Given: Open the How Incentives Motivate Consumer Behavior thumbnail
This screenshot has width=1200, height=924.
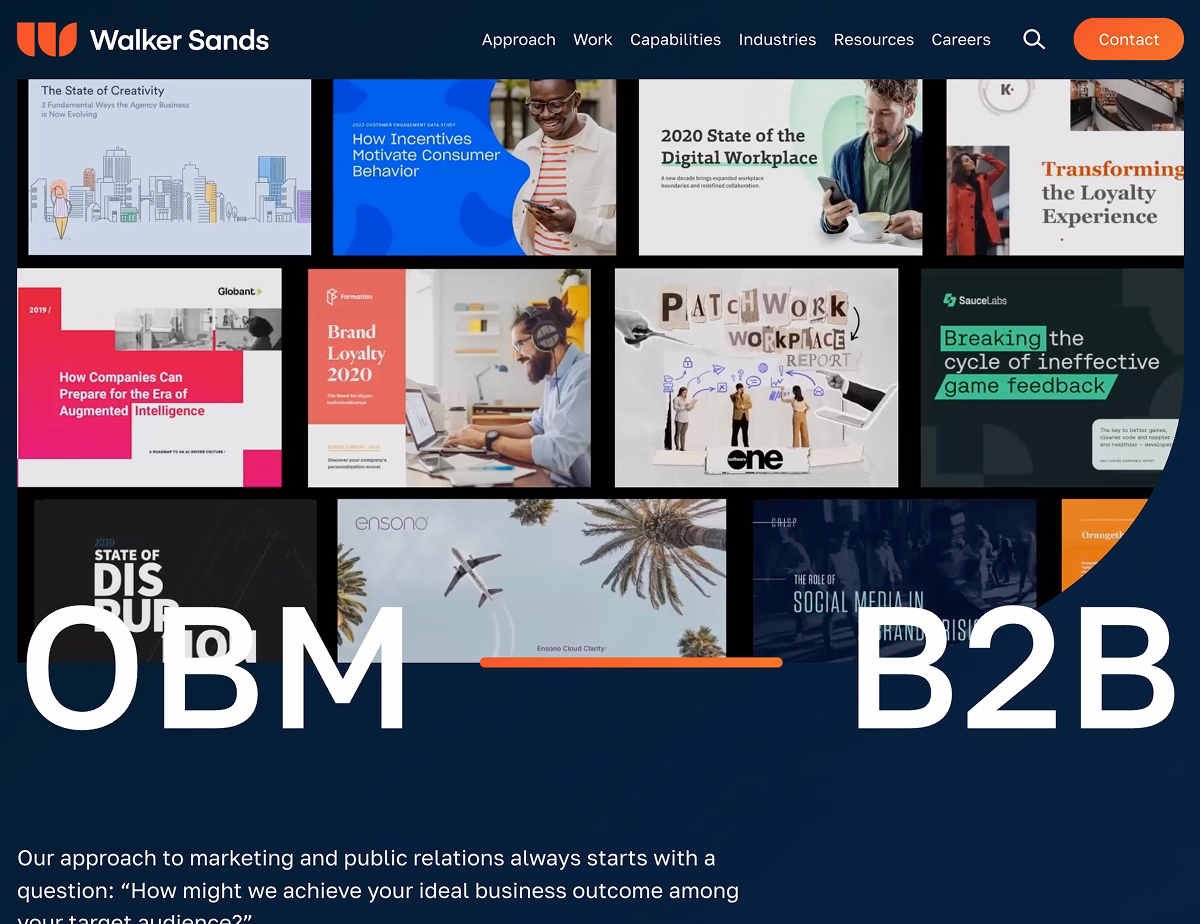Looking at the screenshot, I should [x=474, y=167].
